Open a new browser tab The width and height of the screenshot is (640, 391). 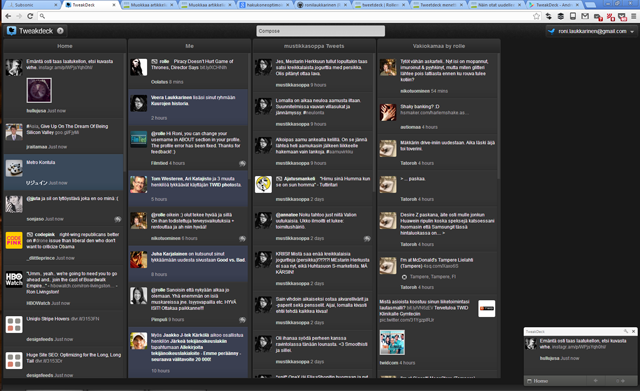[x=590, y=5]
